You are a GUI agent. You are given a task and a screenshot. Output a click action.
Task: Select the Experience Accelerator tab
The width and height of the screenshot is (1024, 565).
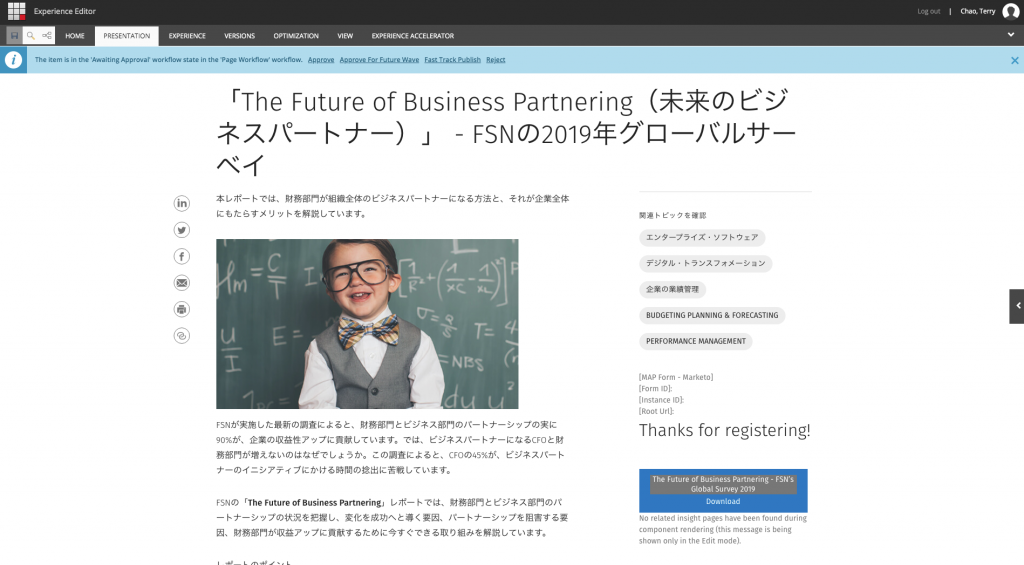click(412, 36)
